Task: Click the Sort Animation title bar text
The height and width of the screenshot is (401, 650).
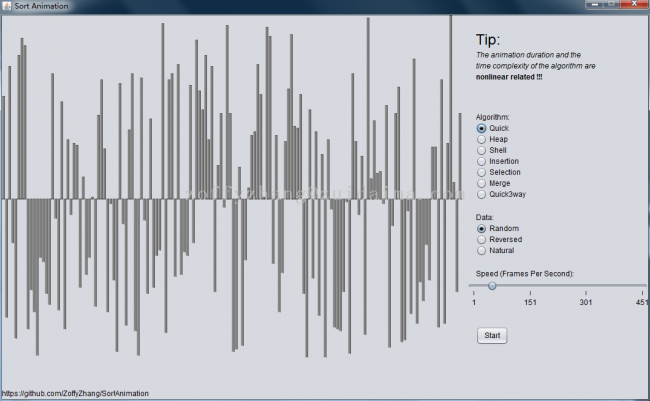Action: 40,6
